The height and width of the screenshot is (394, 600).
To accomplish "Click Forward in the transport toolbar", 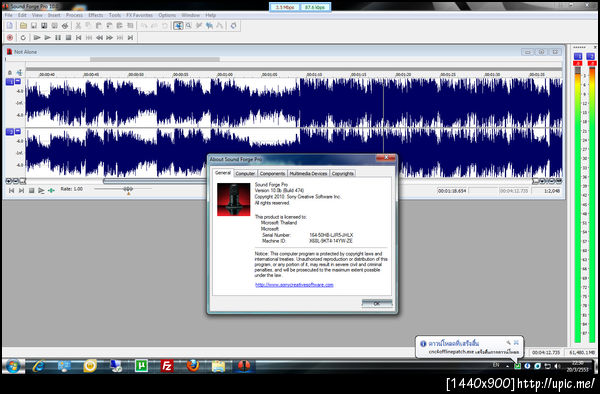I will pyautogui.click(x=109, y=37).
